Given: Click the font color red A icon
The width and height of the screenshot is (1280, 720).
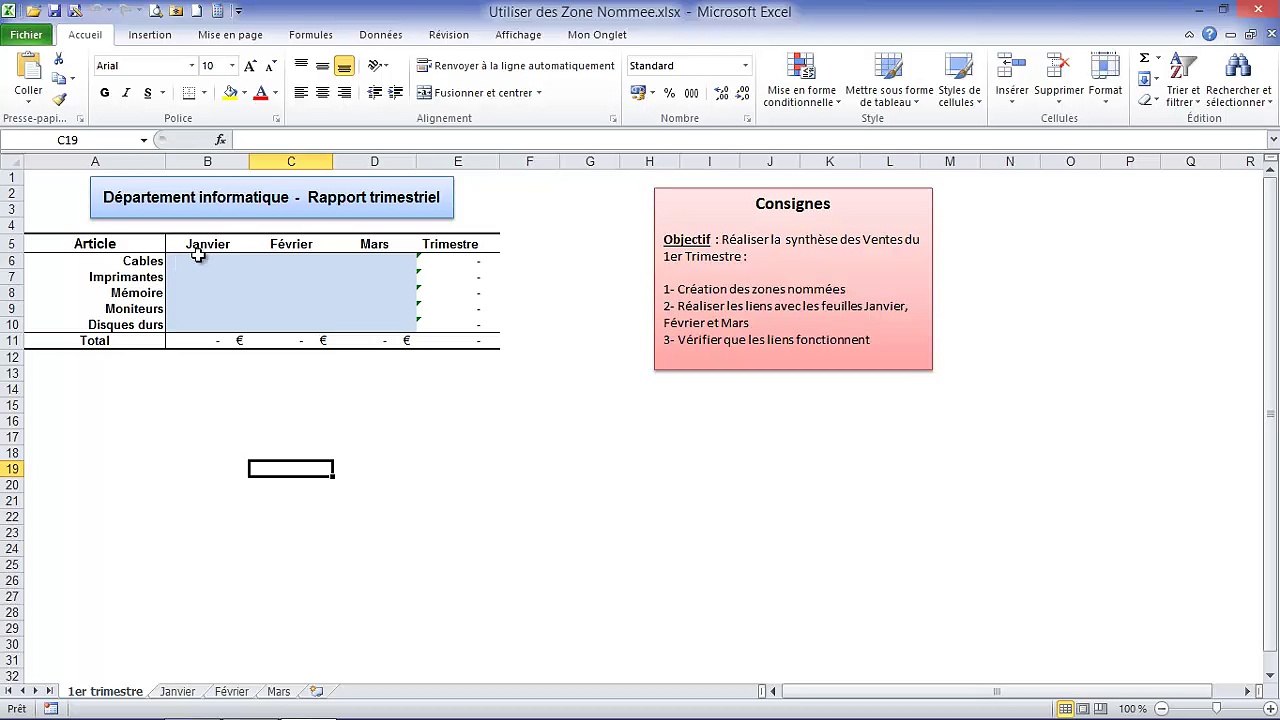Looking at the screenshot, I should pyautogui.click(x=261, y=93).
